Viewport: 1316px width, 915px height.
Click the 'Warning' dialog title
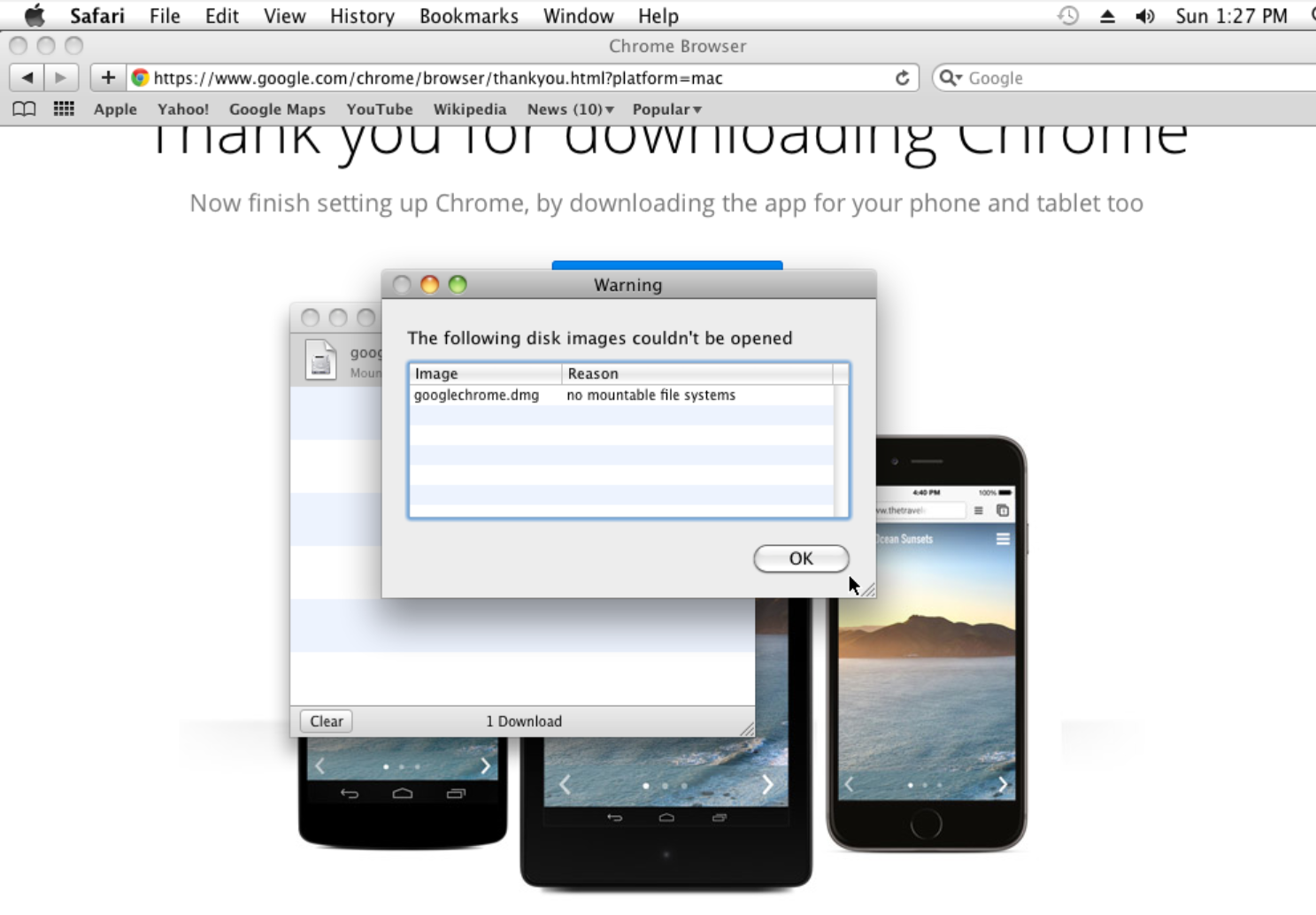(628, 285)
